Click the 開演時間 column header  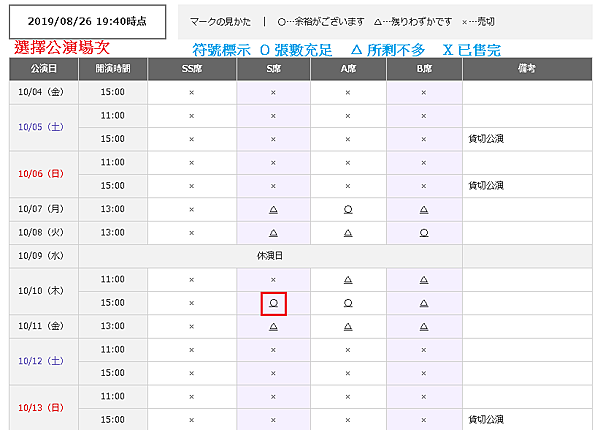113,69
